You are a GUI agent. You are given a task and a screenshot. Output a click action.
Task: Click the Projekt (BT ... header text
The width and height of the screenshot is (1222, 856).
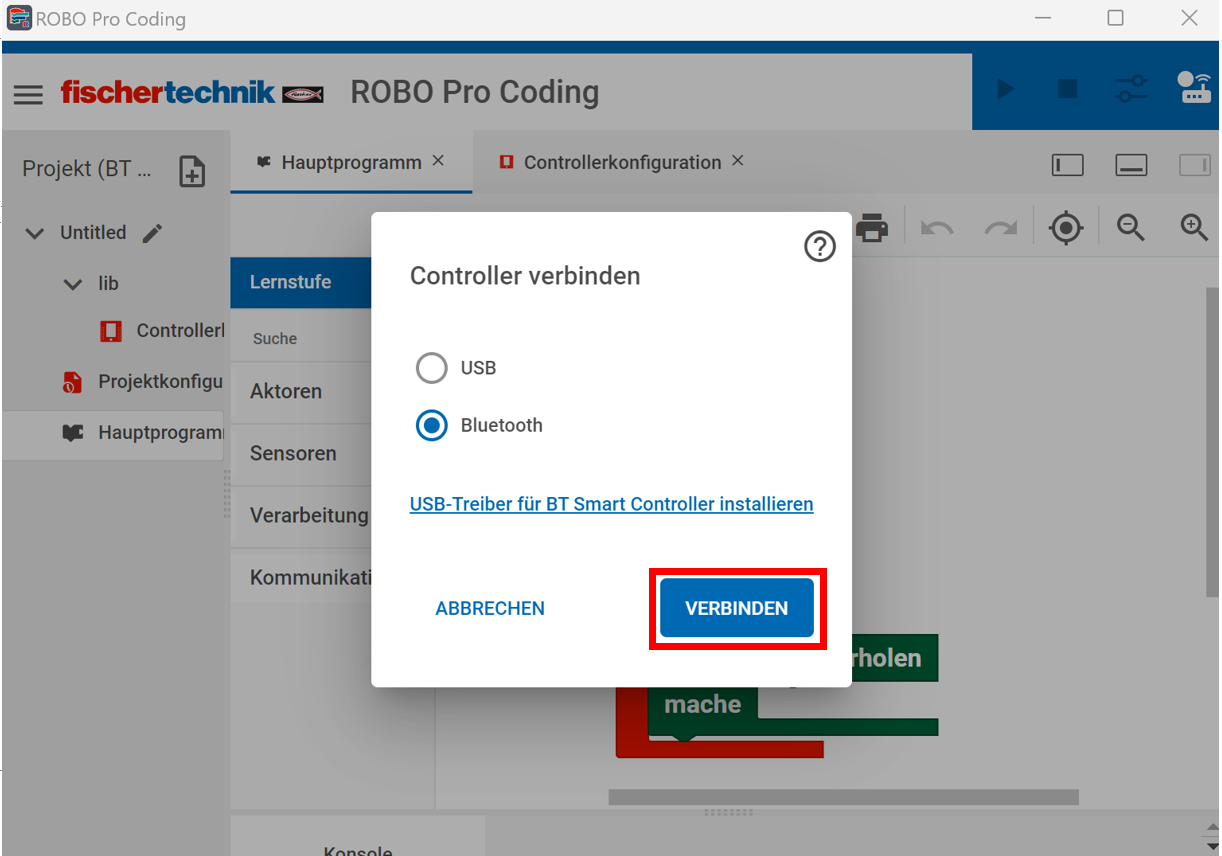click(x=88, y=169)
